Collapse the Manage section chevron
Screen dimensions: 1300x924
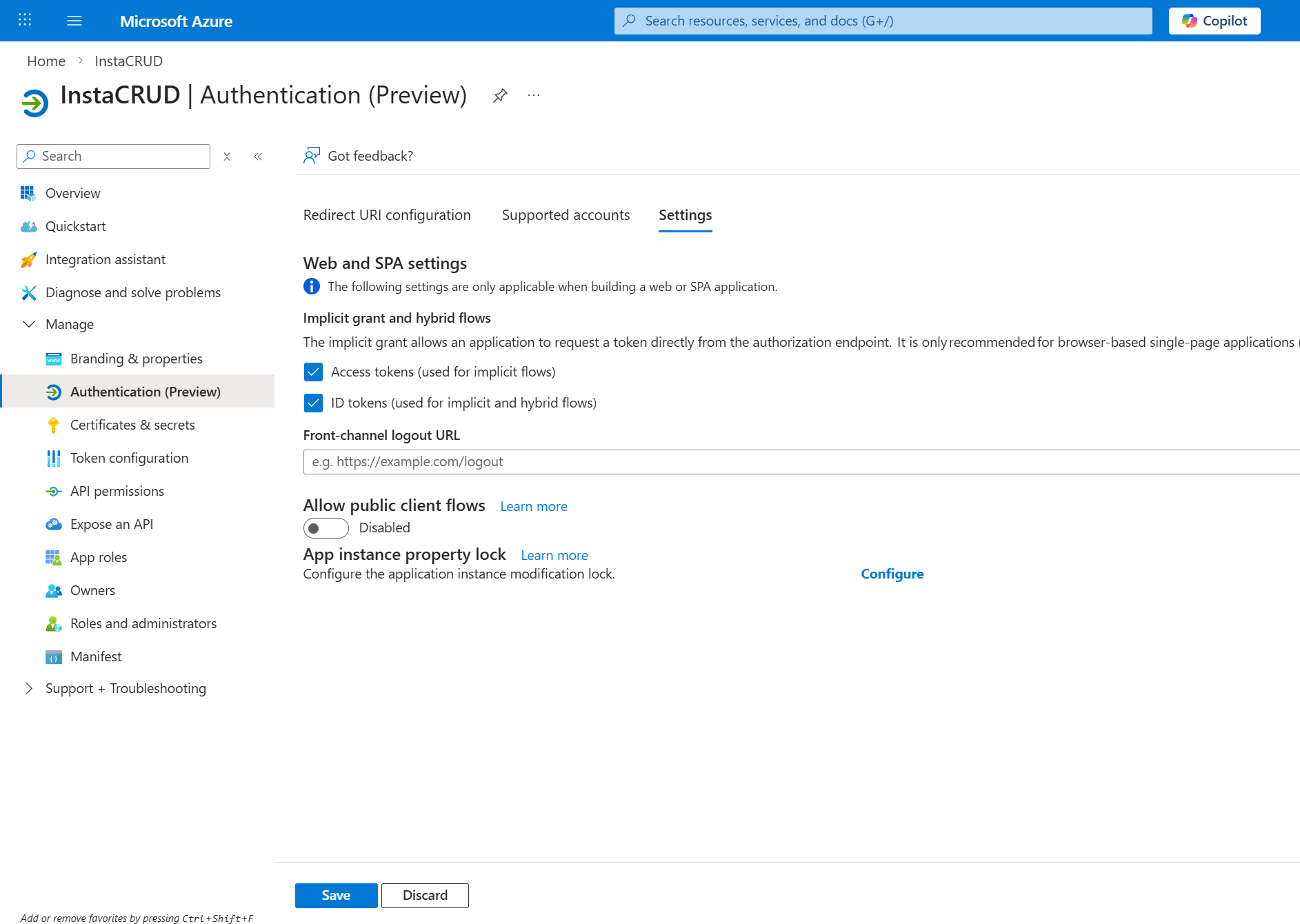(x=29, y=324)
